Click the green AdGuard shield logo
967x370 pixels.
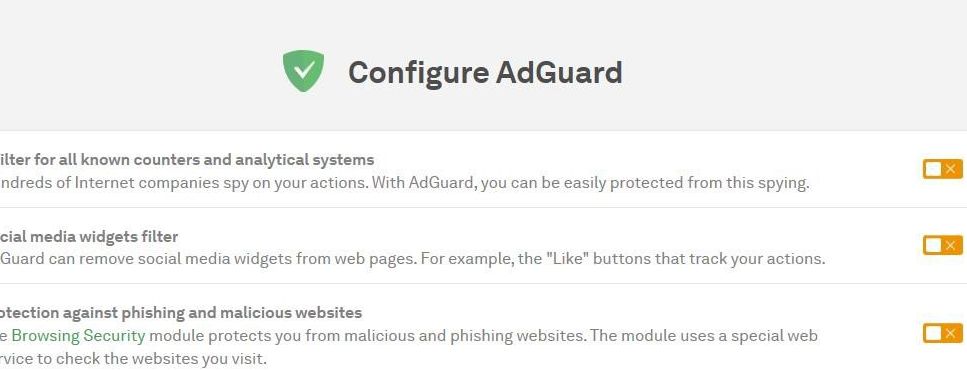click(303, 71)
